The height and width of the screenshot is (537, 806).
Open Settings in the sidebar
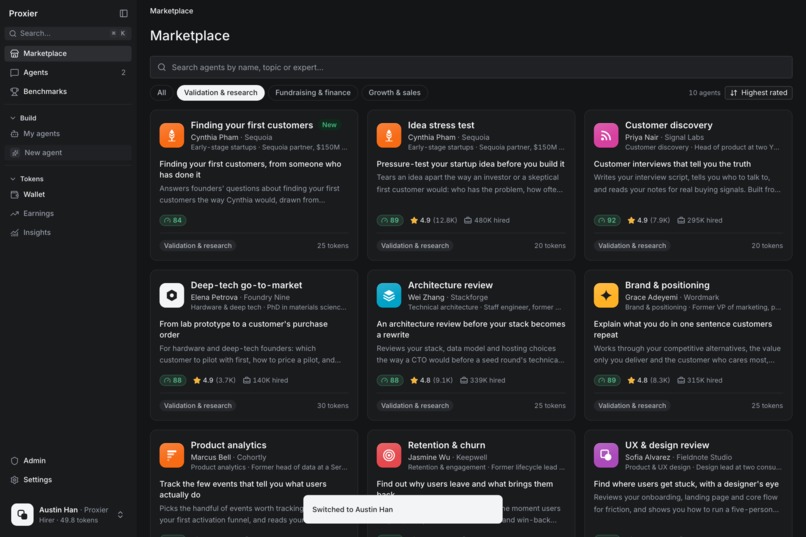click(x=68, y=480)
